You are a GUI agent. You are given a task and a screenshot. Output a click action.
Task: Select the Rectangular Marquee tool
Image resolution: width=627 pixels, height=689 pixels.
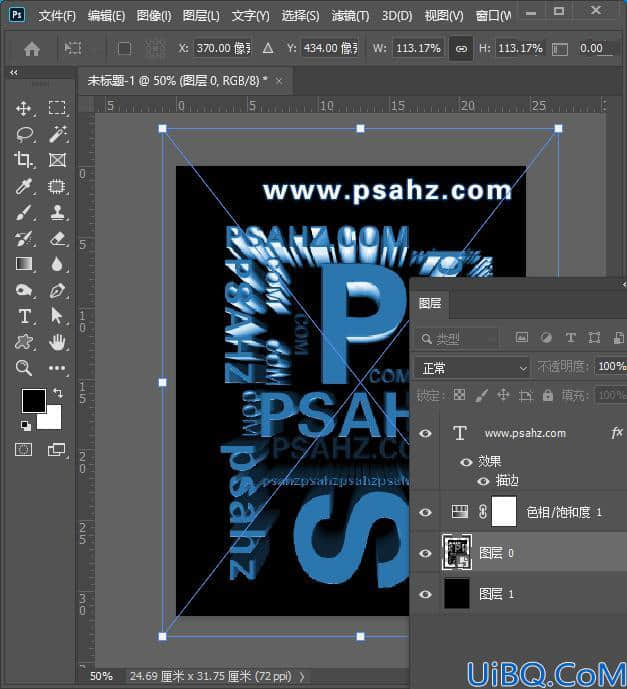pos(57,108)
